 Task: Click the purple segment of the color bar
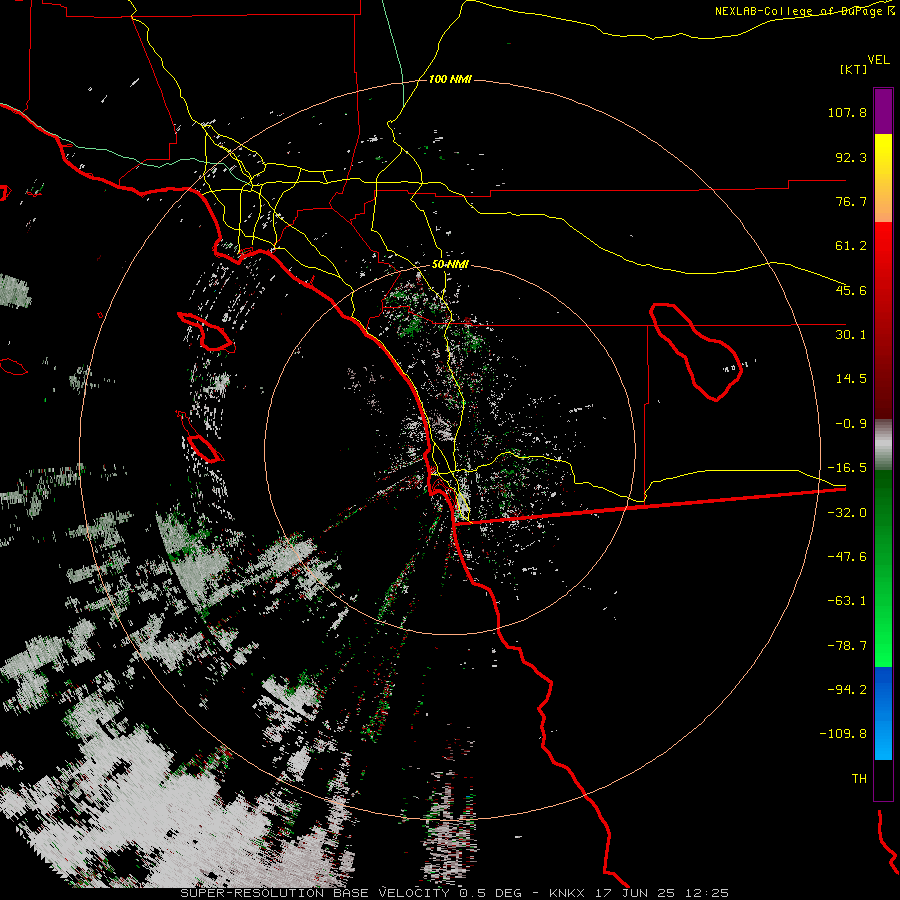(883, 111)
